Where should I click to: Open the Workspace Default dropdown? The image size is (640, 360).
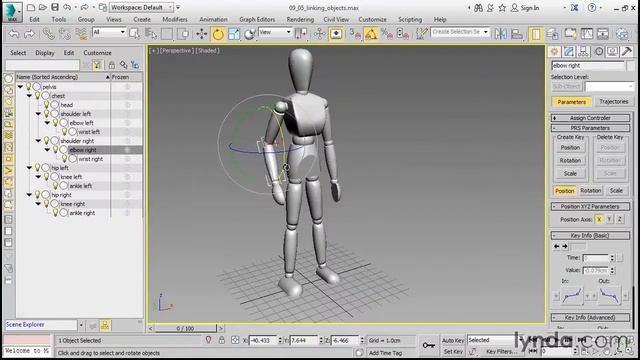point(142,7)
